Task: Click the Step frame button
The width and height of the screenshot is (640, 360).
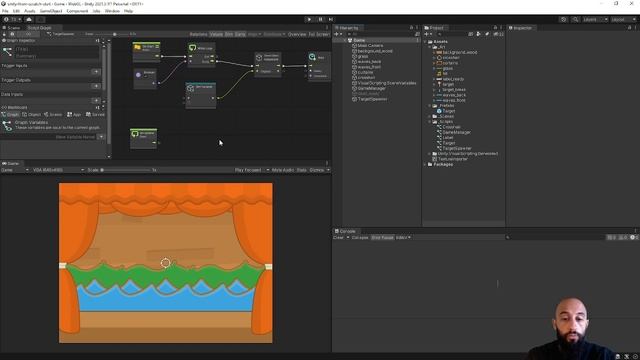Action: [331, 19]
